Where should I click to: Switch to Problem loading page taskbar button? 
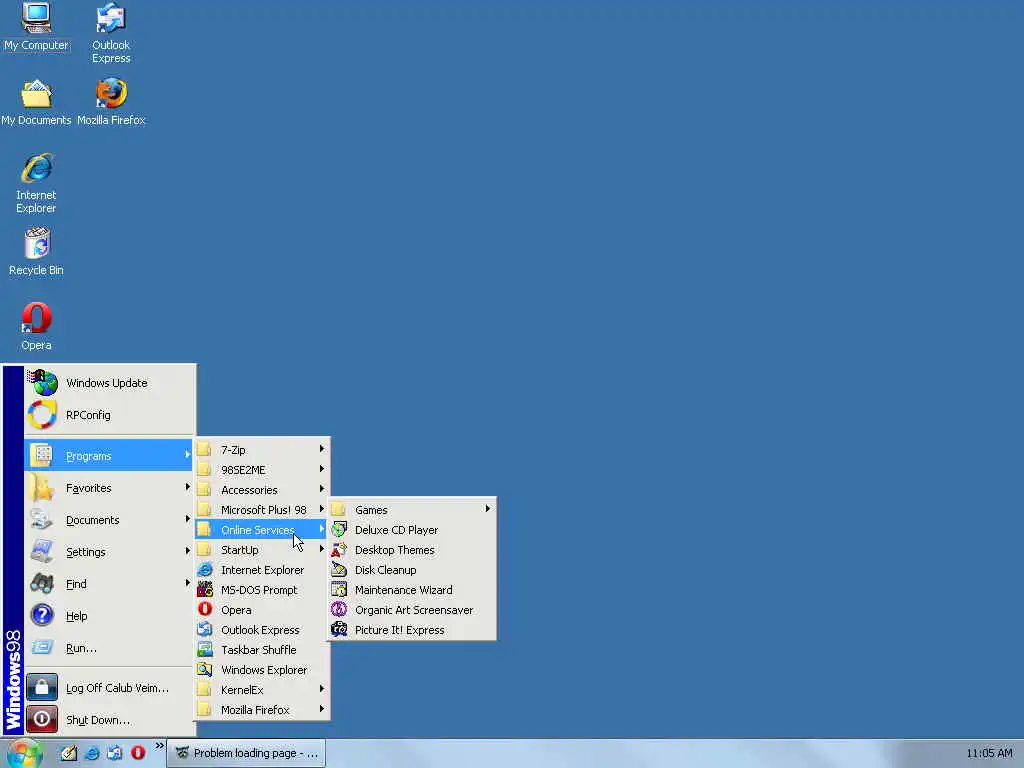246,753
